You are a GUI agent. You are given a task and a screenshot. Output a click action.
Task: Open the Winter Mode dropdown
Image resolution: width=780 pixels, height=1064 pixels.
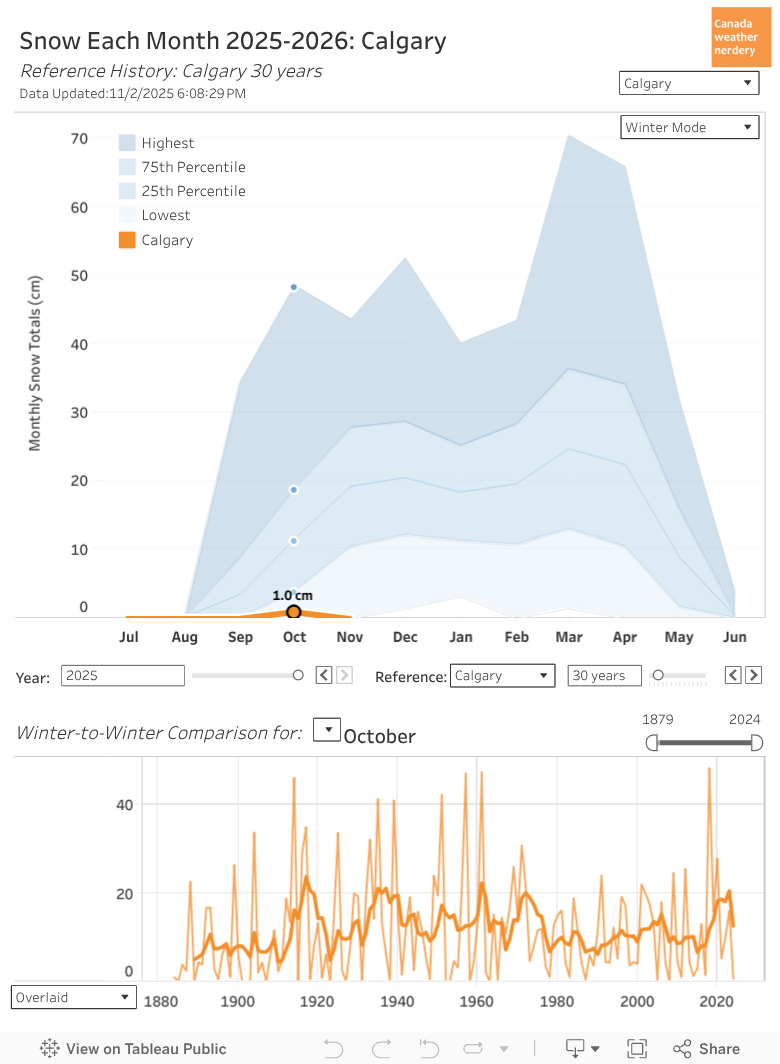(x=689, y=127)
